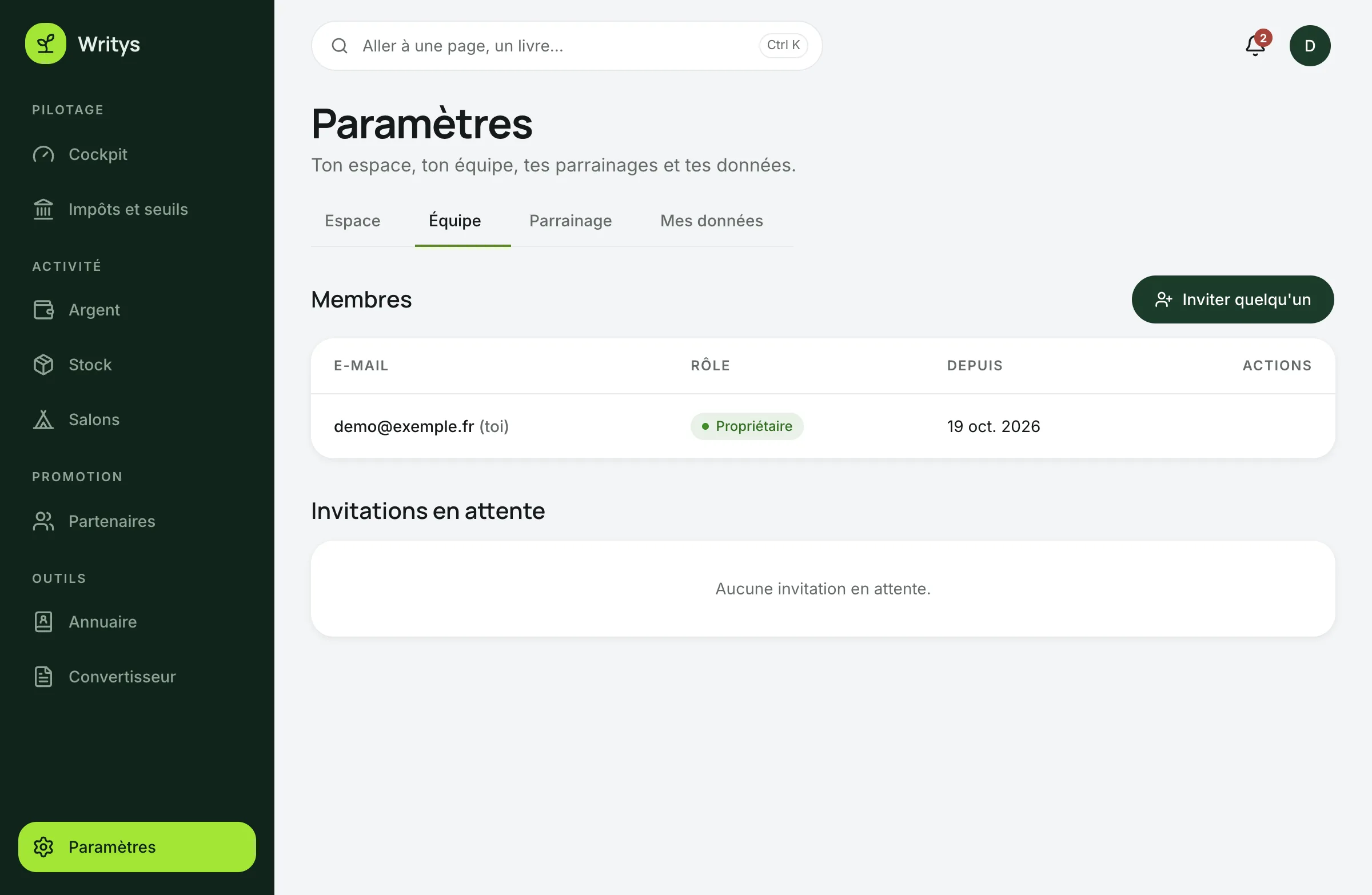This screenshot has width=1372, height=895.
Task: Switch to the Espace tab
Action: pos(352,221)
